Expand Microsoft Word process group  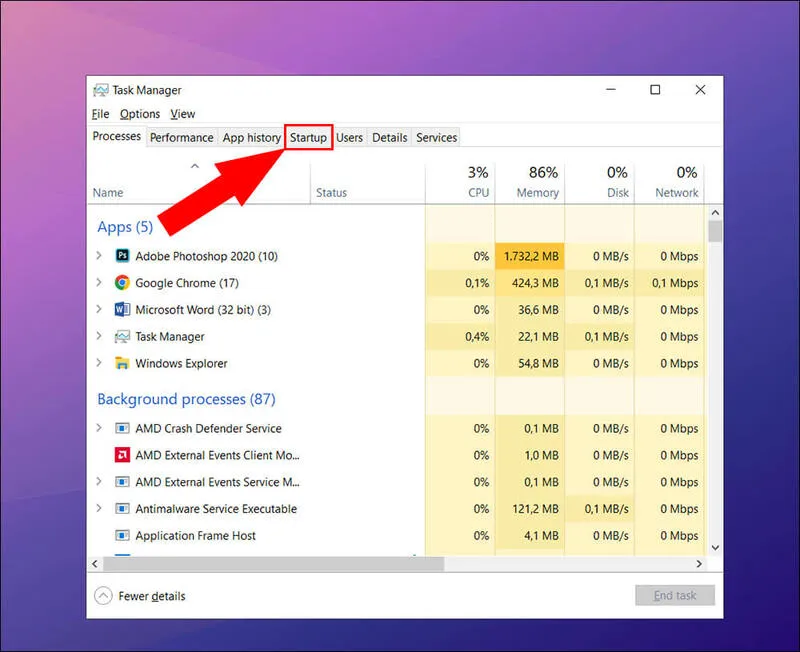pyautogui.click(x=99, y=310)
